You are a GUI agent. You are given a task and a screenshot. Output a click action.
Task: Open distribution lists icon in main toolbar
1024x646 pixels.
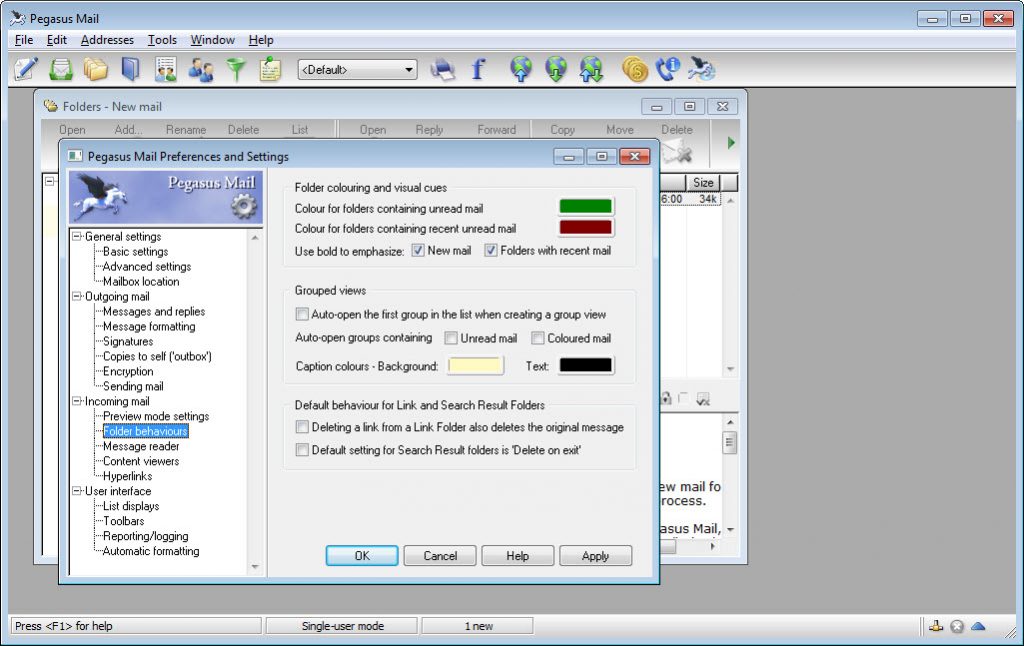point(166,69)
